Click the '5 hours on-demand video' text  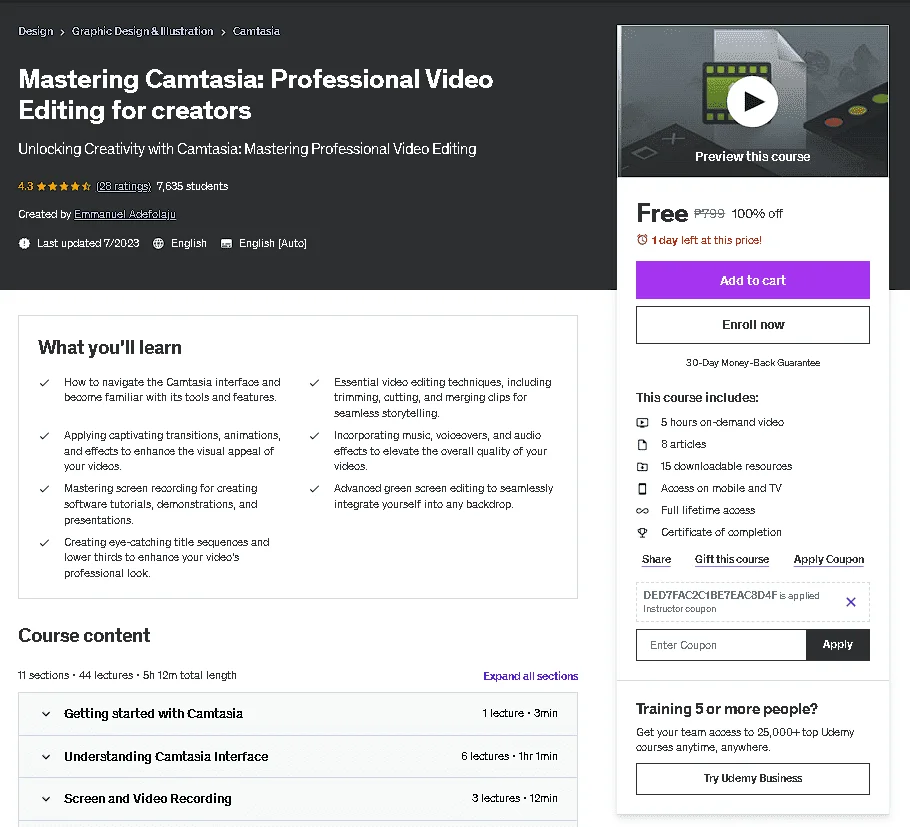[x=722, y=422]
